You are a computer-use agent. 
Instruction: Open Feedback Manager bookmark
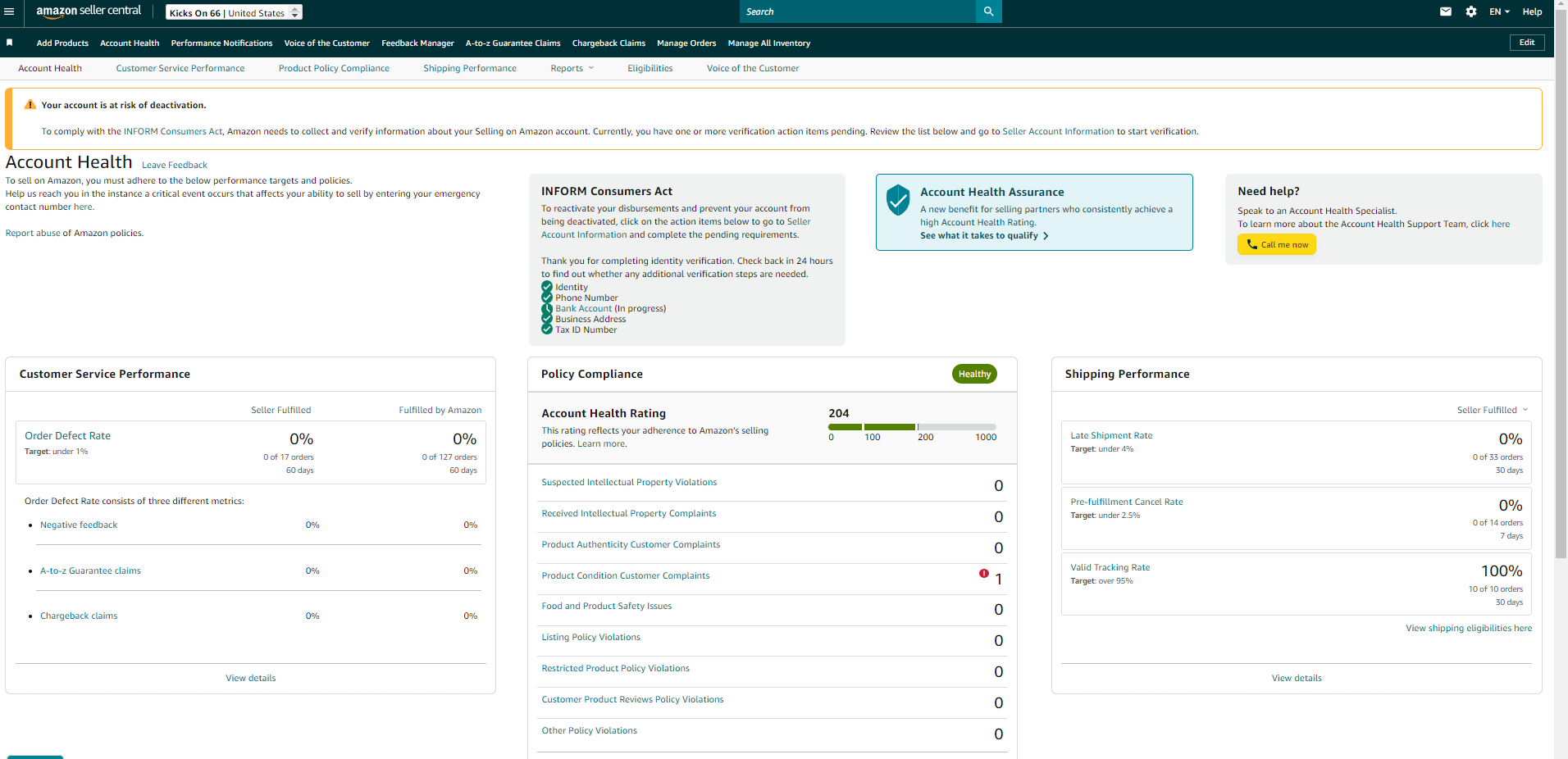417,43
